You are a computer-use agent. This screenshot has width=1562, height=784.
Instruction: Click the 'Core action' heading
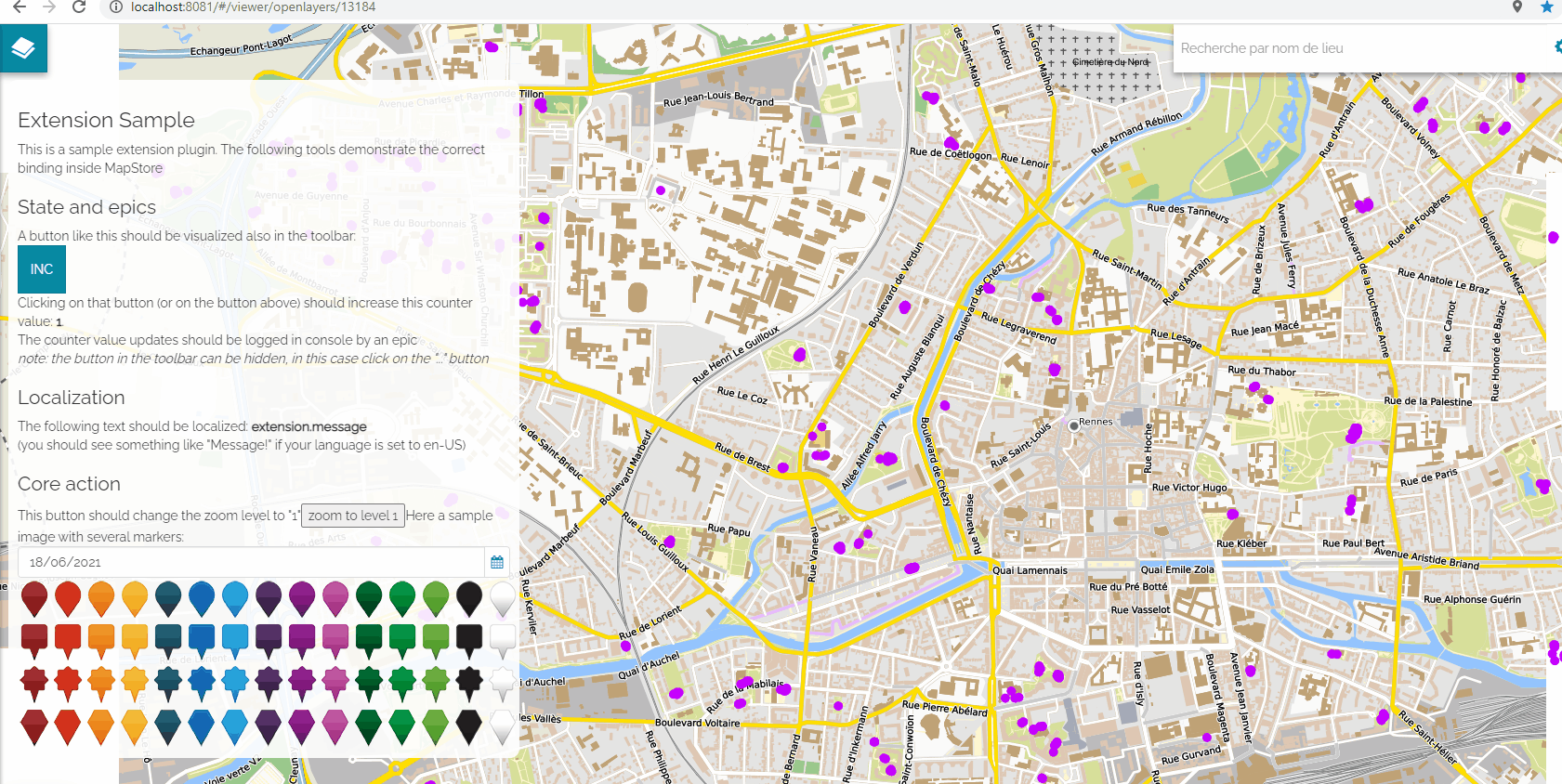(x=69, y=484)
